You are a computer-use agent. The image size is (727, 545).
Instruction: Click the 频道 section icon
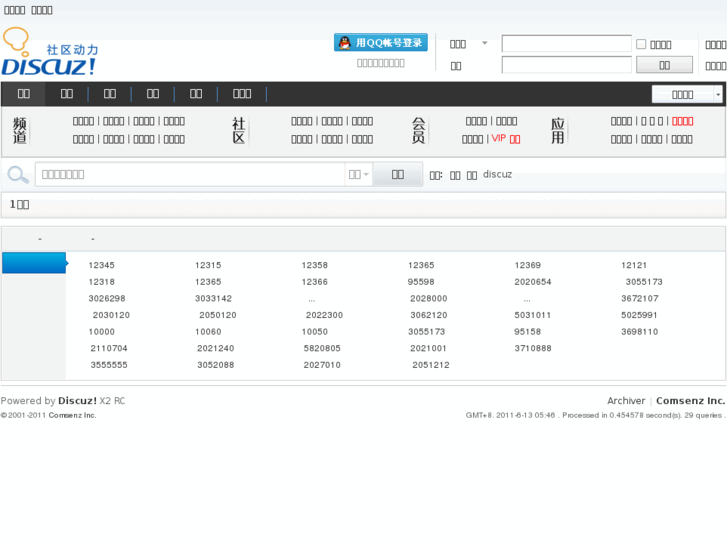20,130
